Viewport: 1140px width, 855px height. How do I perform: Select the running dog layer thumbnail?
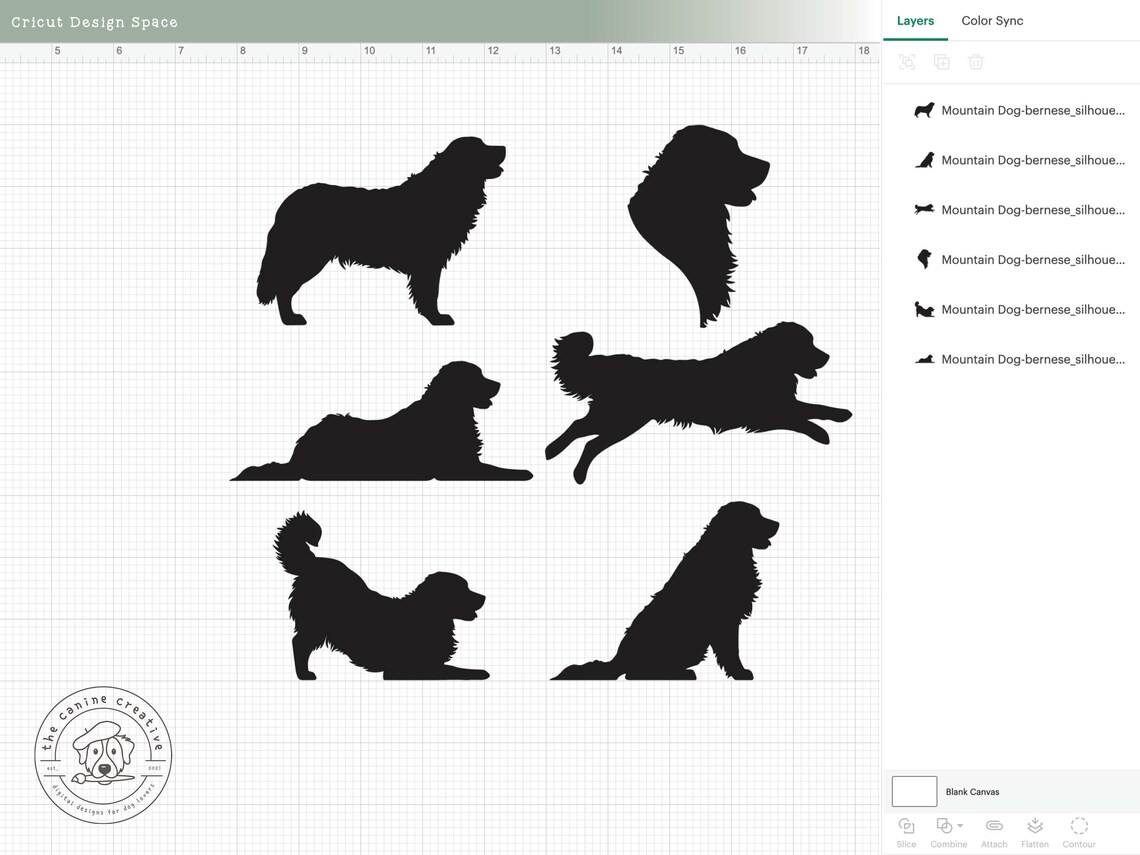[x=924, y=209]
